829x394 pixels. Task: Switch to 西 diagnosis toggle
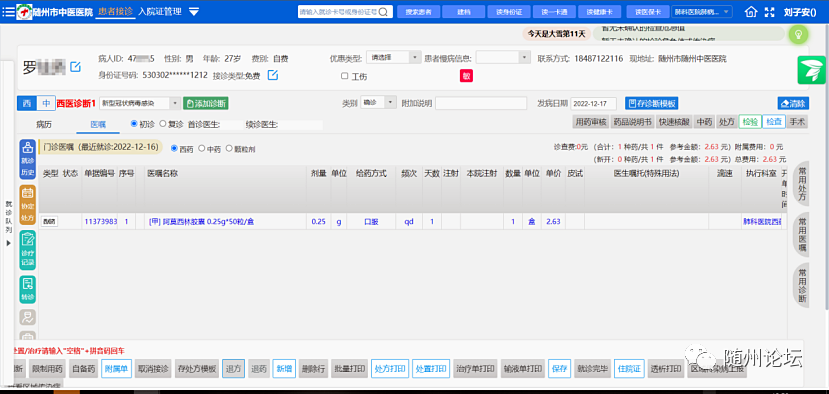27,103
